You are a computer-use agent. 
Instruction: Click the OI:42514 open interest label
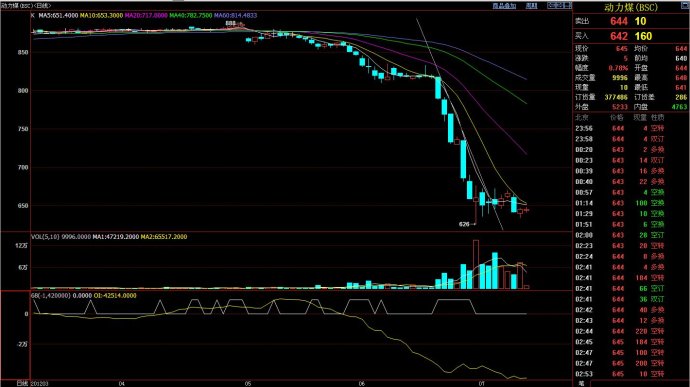(115, 295)
